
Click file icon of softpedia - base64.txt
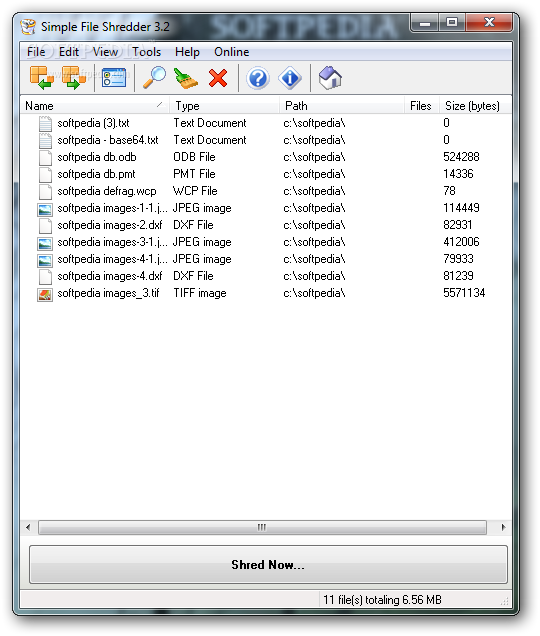tap(45, 140)
